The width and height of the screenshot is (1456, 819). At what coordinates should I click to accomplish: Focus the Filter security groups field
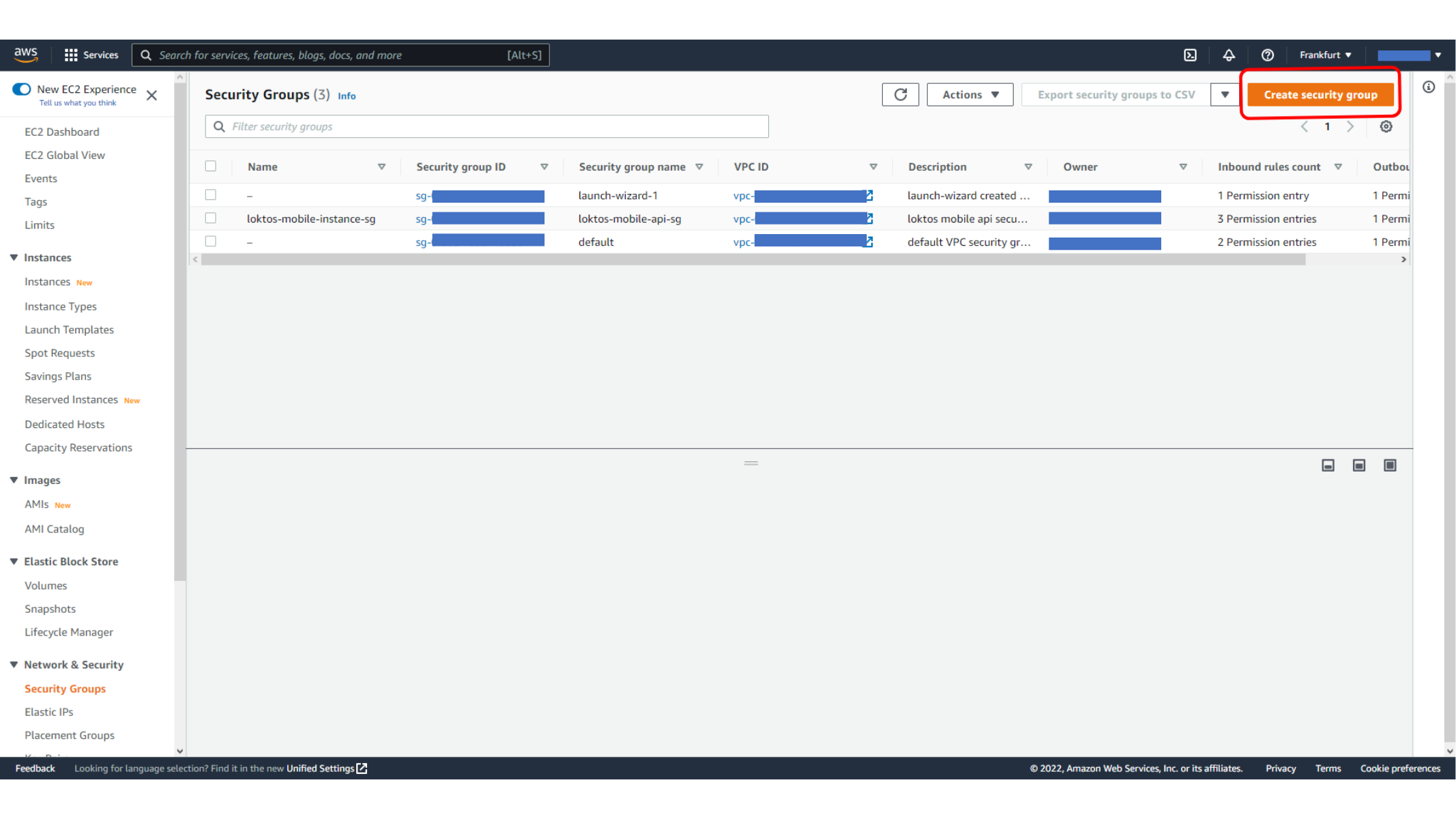(486, 126)
